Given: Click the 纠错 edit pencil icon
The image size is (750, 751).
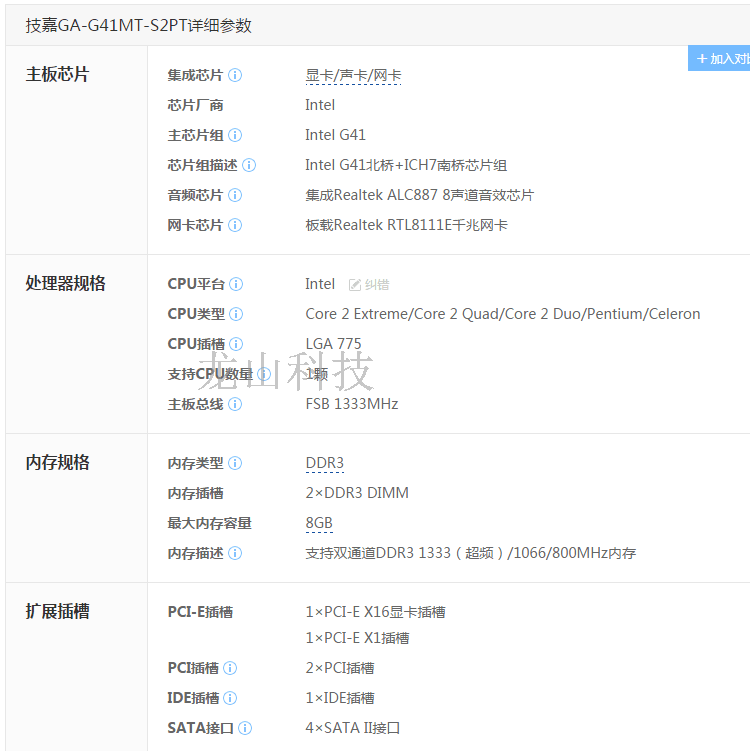Looking at the screenshot, I should [x=354, y=285].
